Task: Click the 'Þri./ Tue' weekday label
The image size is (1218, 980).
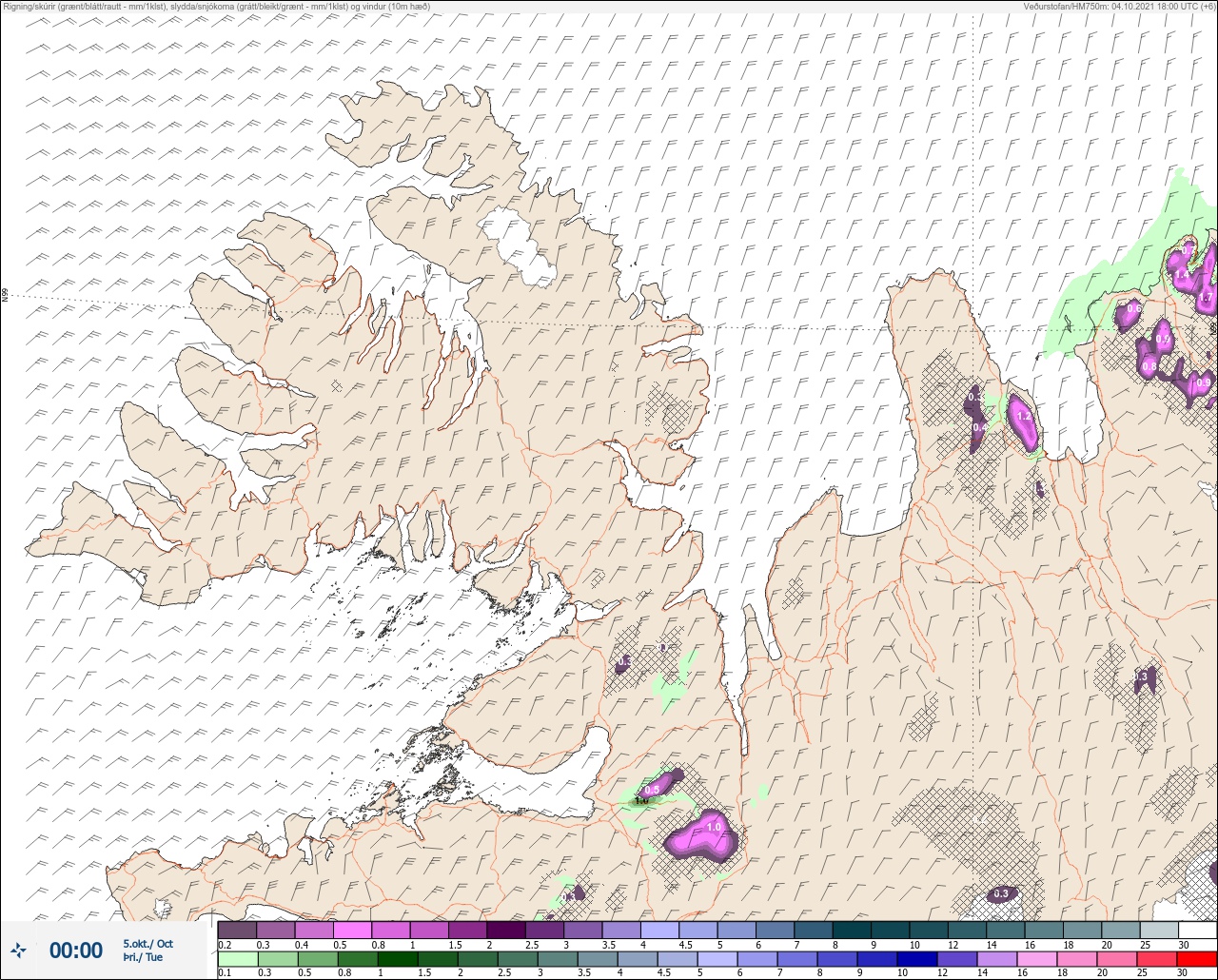Action: coord(143,957)
